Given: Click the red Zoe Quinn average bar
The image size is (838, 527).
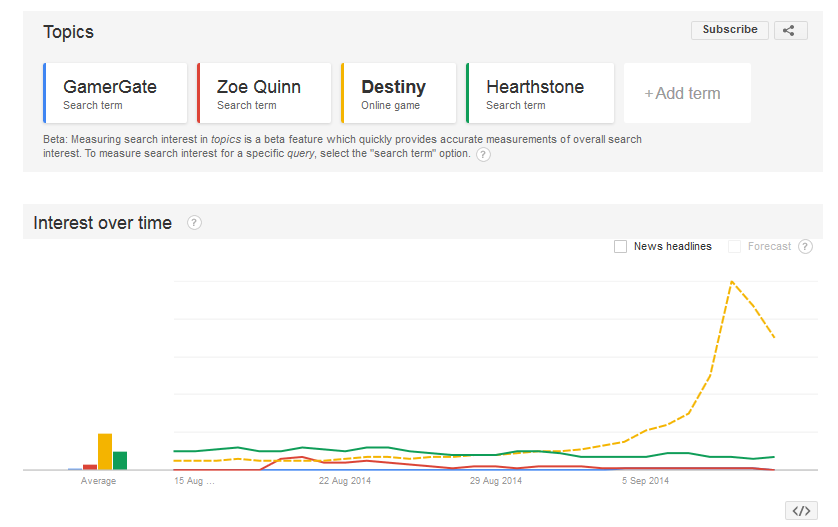Looking at the screenshot, I should (x=90, y=466).
